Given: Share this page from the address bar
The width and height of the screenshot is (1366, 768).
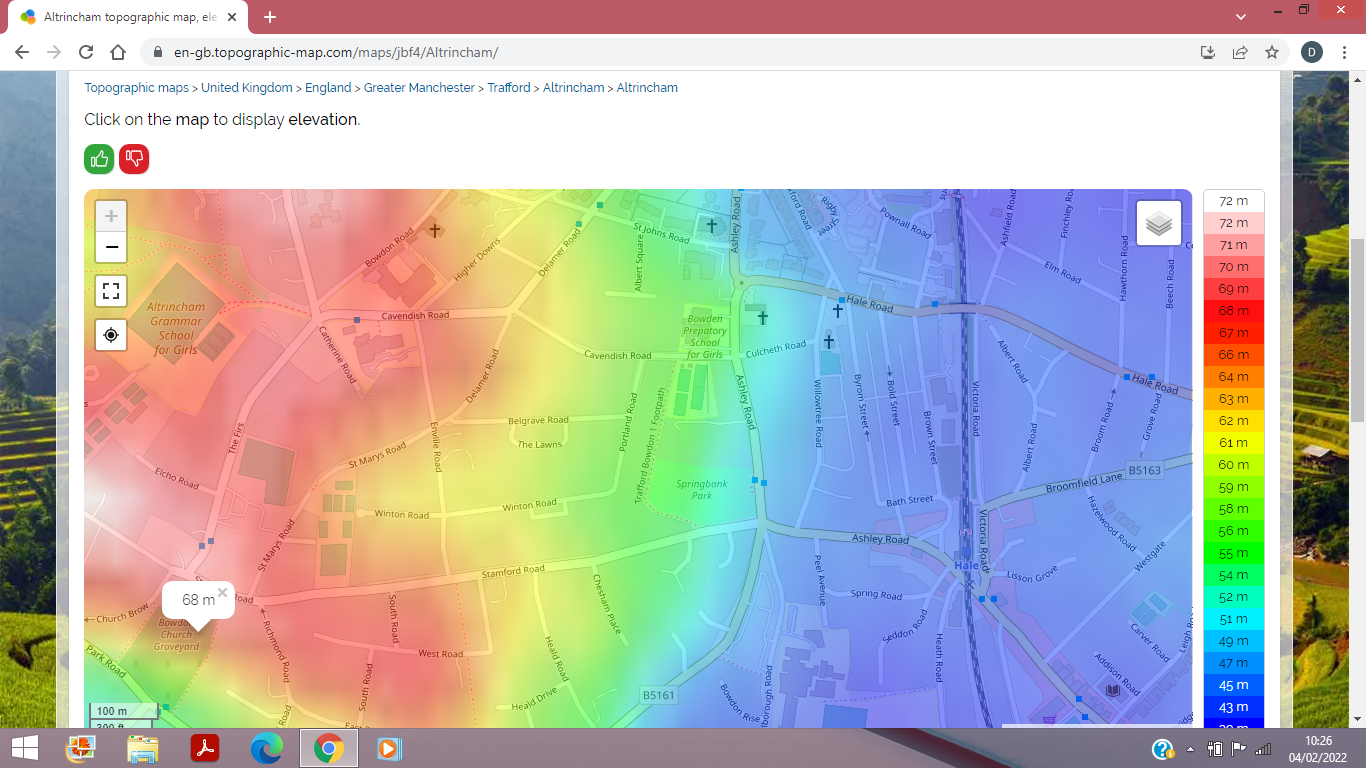Looking at the screenshot, I should click(1240, 52).
